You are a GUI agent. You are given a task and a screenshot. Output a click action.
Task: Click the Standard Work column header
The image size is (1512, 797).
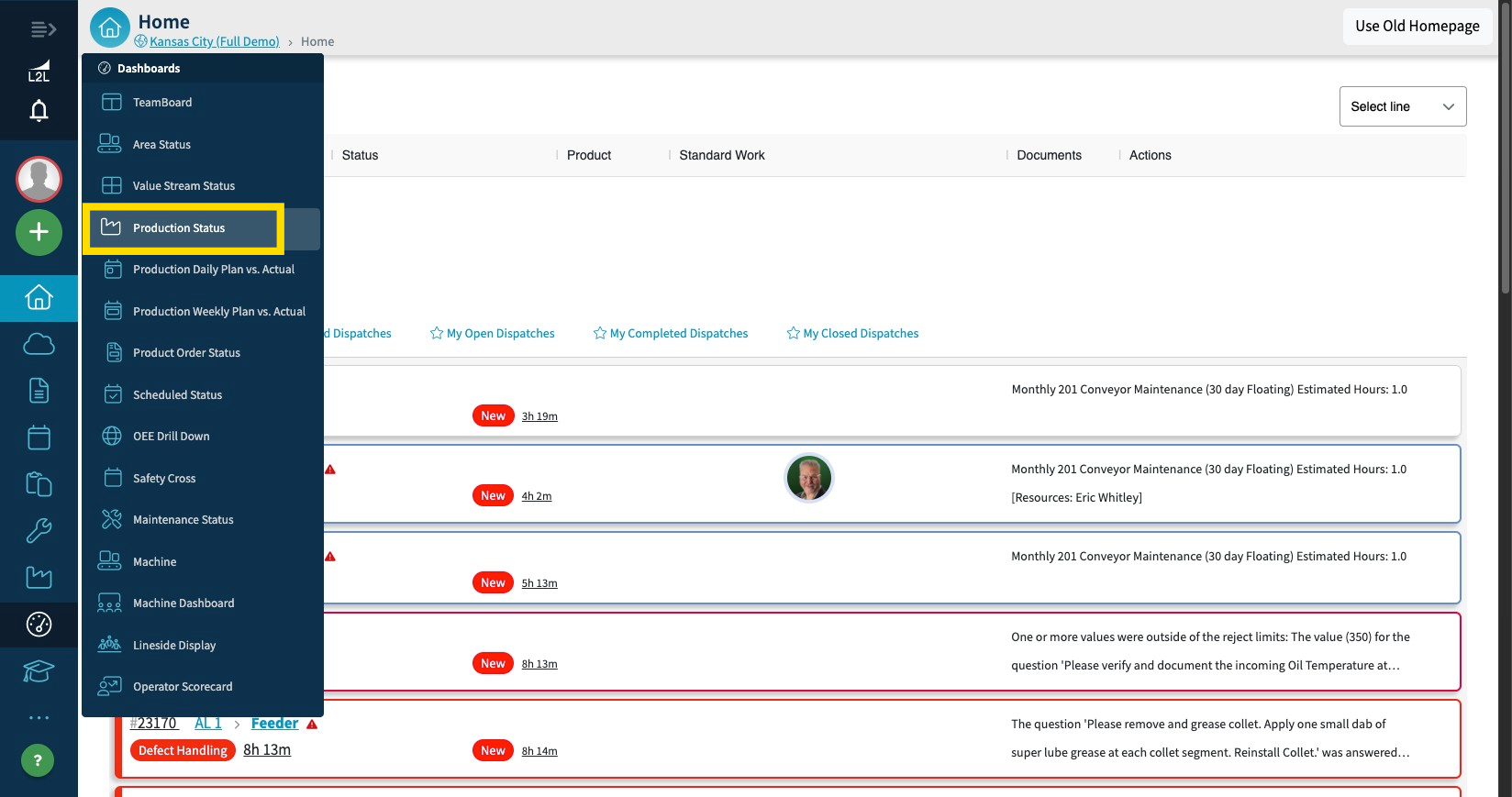pos(722,155)
